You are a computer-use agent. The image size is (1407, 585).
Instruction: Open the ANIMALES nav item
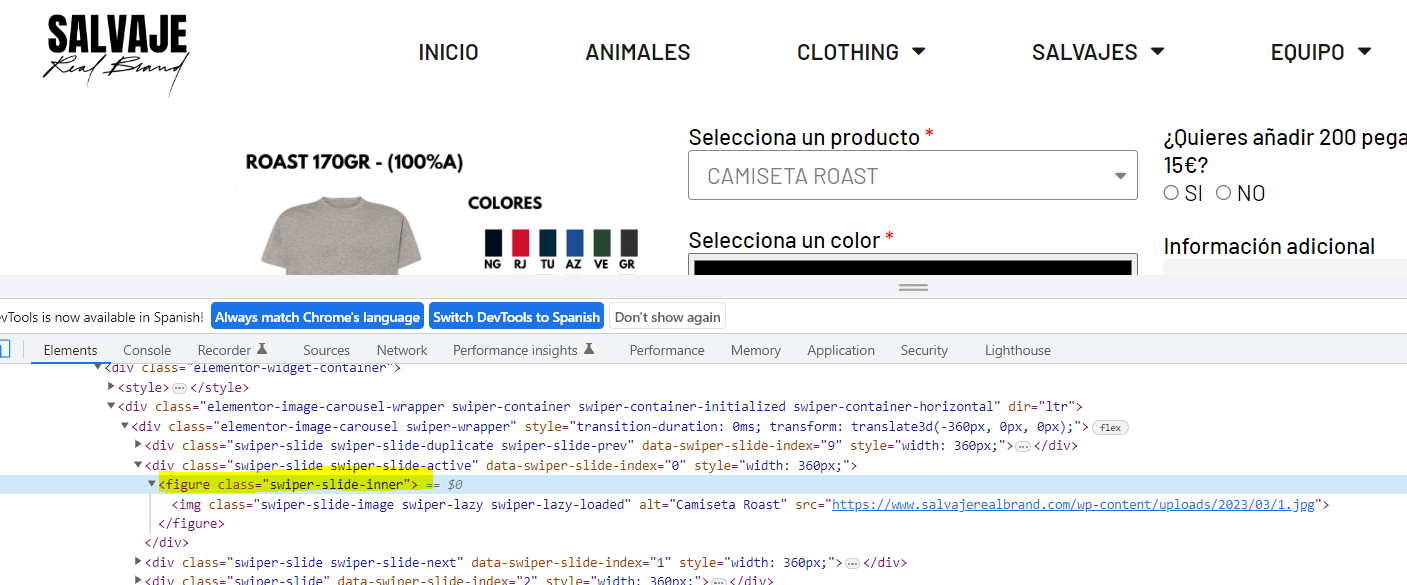[x=638, y=52]
